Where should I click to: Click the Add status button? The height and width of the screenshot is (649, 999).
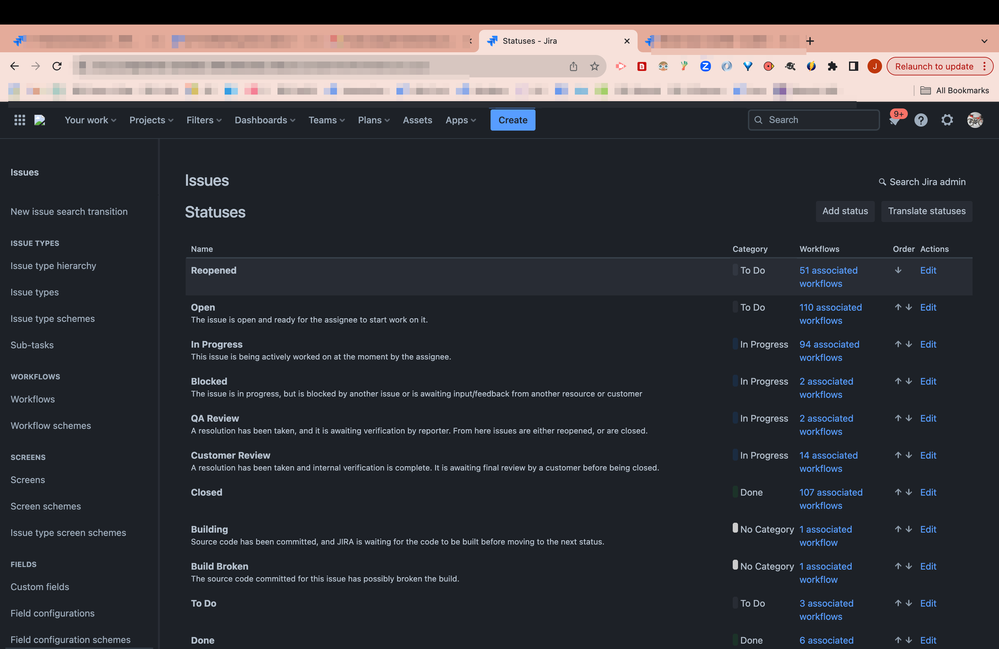[x=844, y=211]
